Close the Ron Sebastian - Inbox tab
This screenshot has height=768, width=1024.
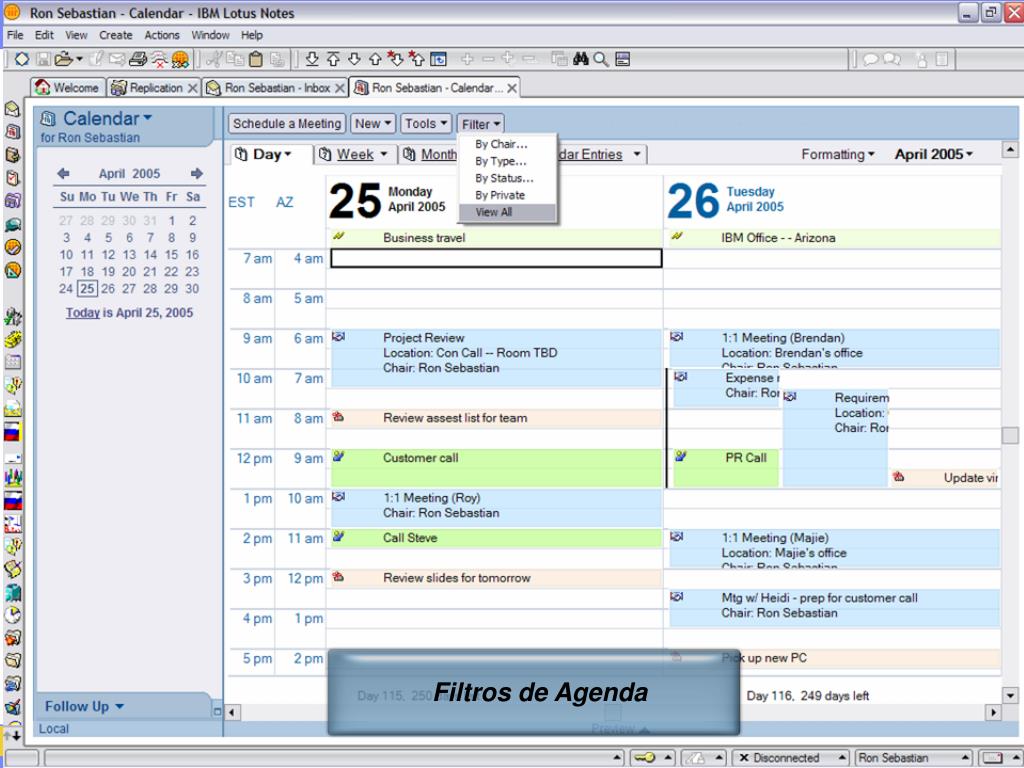point(340,88)
